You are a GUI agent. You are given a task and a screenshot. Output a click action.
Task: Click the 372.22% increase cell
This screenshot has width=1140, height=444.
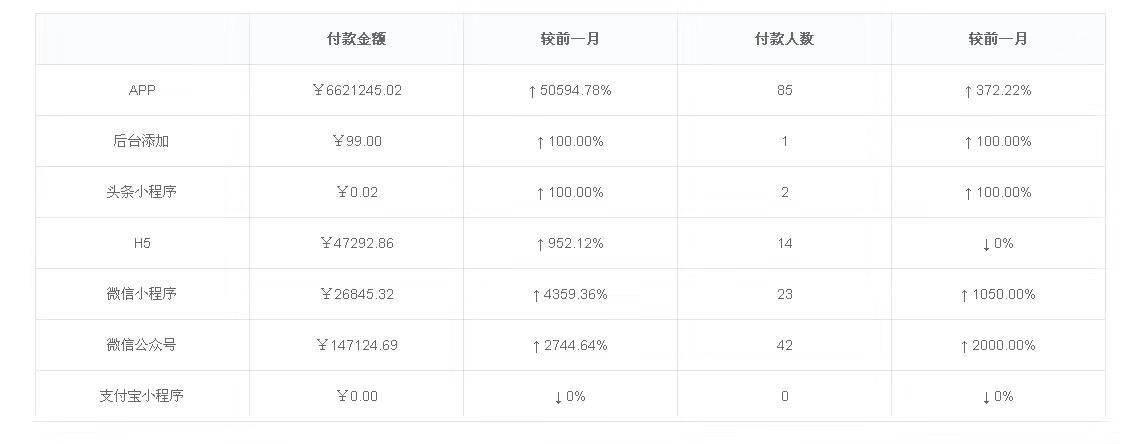998,90
